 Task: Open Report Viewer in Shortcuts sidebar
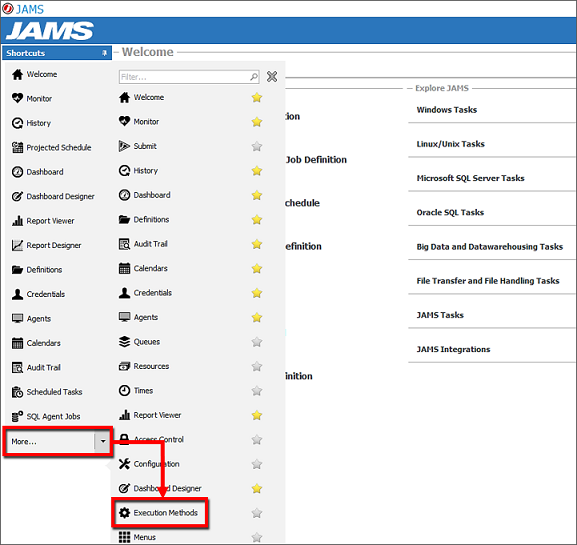[43, 221]
